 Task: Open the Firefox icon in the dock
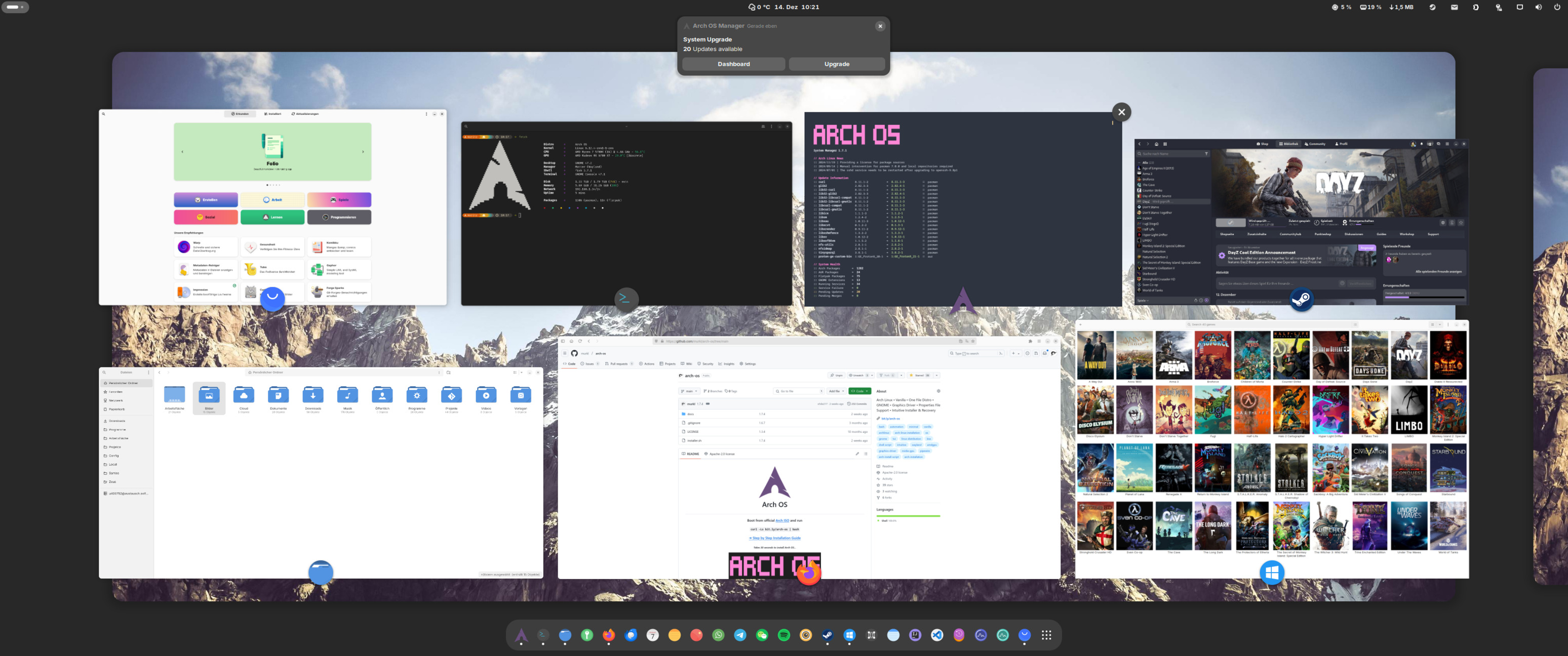pos(609,635)
